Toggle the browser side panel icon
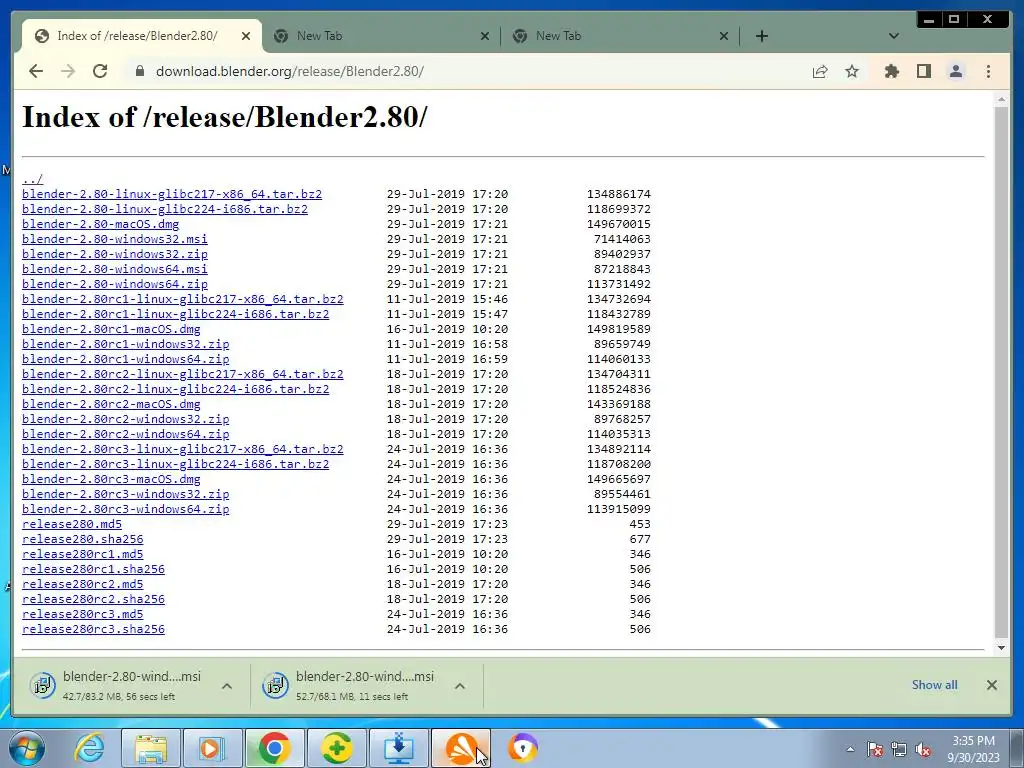The width and height of the screenshot is (1024, 768). click(923, 71)
